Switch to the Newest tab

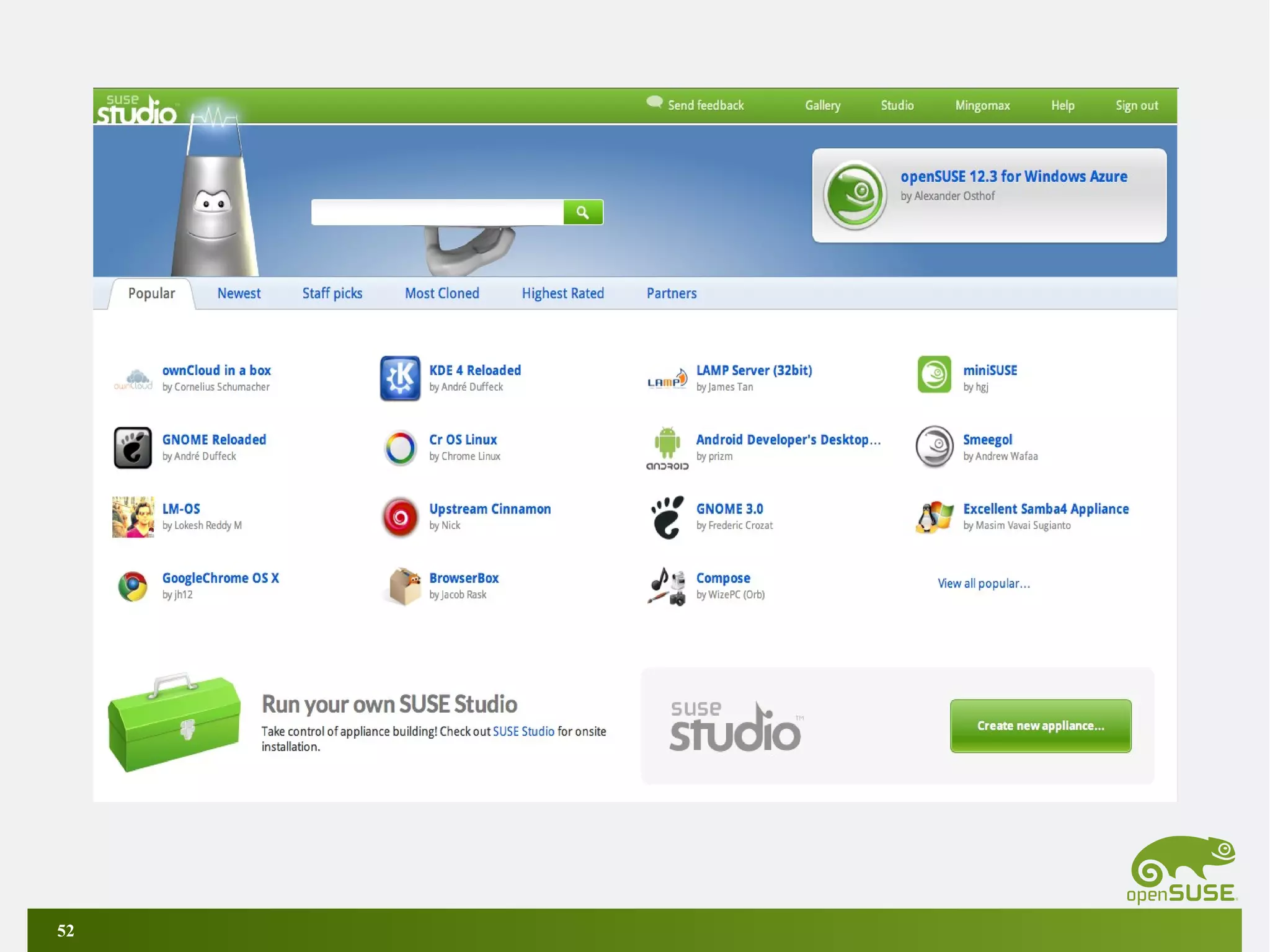[239, 293]
